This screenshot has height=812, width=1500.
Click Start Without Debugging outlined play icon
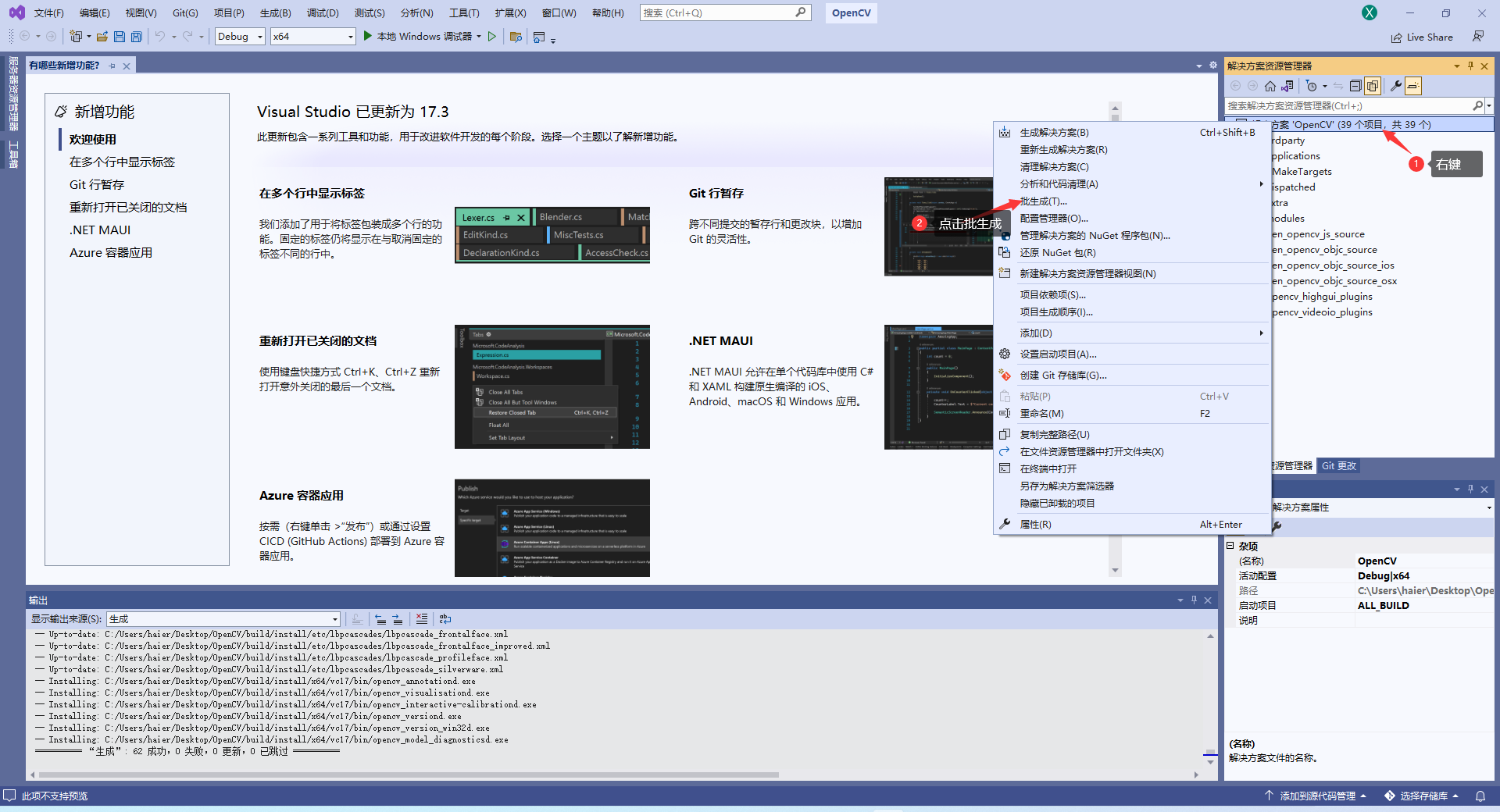coord(491,36)
